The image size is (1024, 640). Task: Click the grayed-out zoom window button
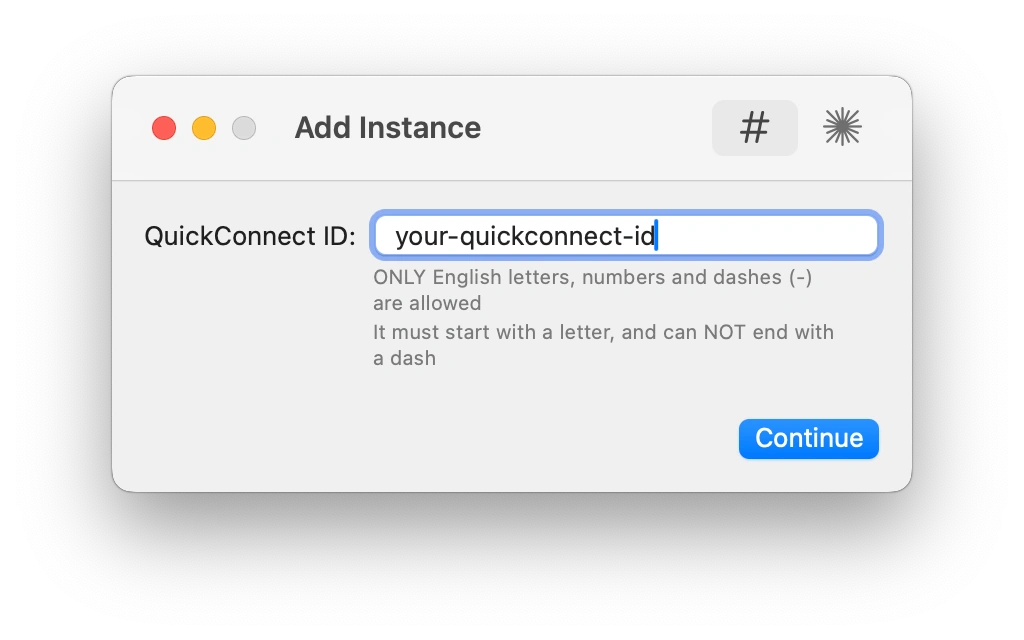click(x=244, y=128)
